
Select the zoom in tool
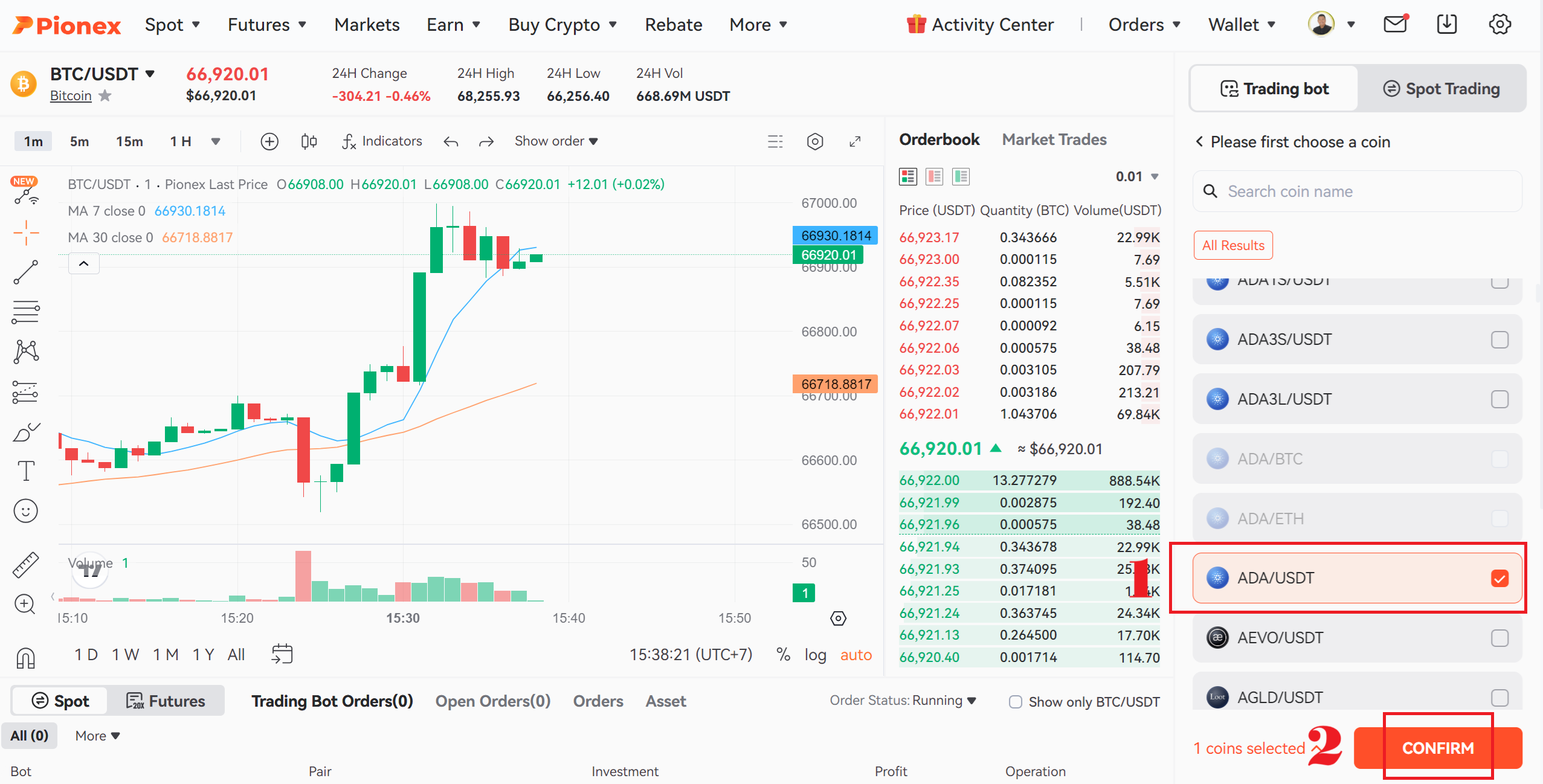coord(25,604)
